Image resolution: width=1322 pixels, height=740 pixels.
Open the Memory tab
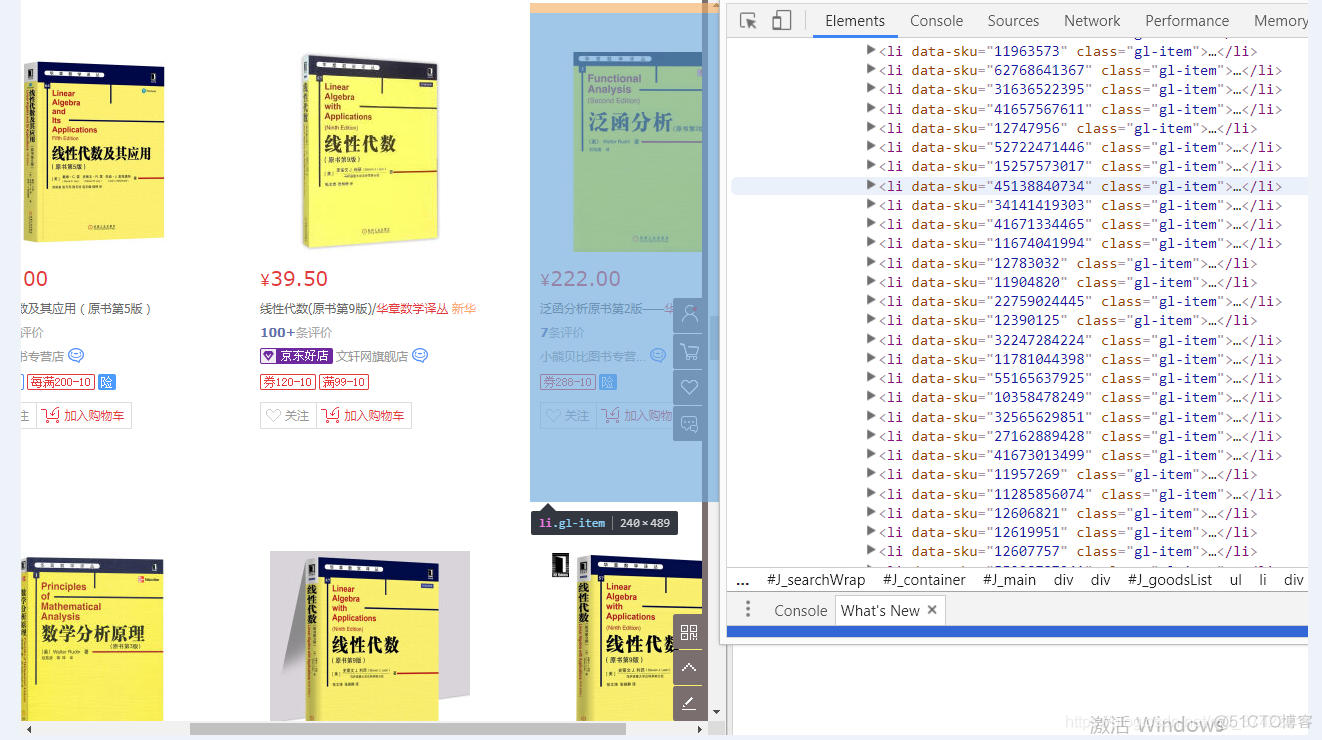point(1280,21)
